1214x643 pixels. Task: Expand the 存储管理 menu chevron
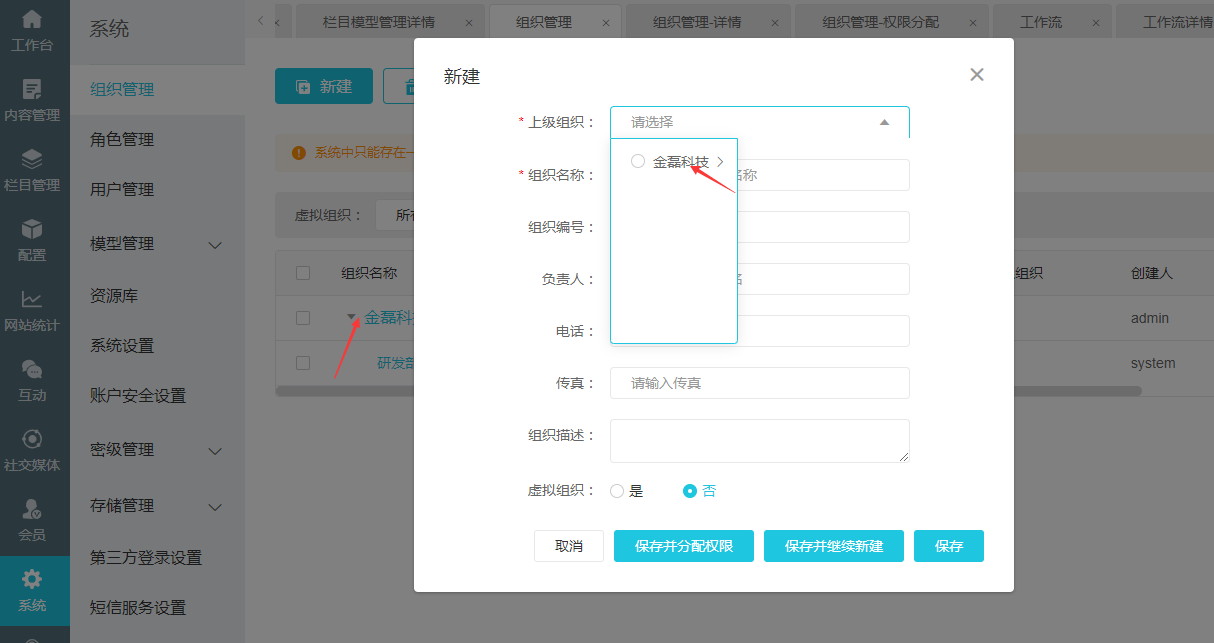click(215, 507)
